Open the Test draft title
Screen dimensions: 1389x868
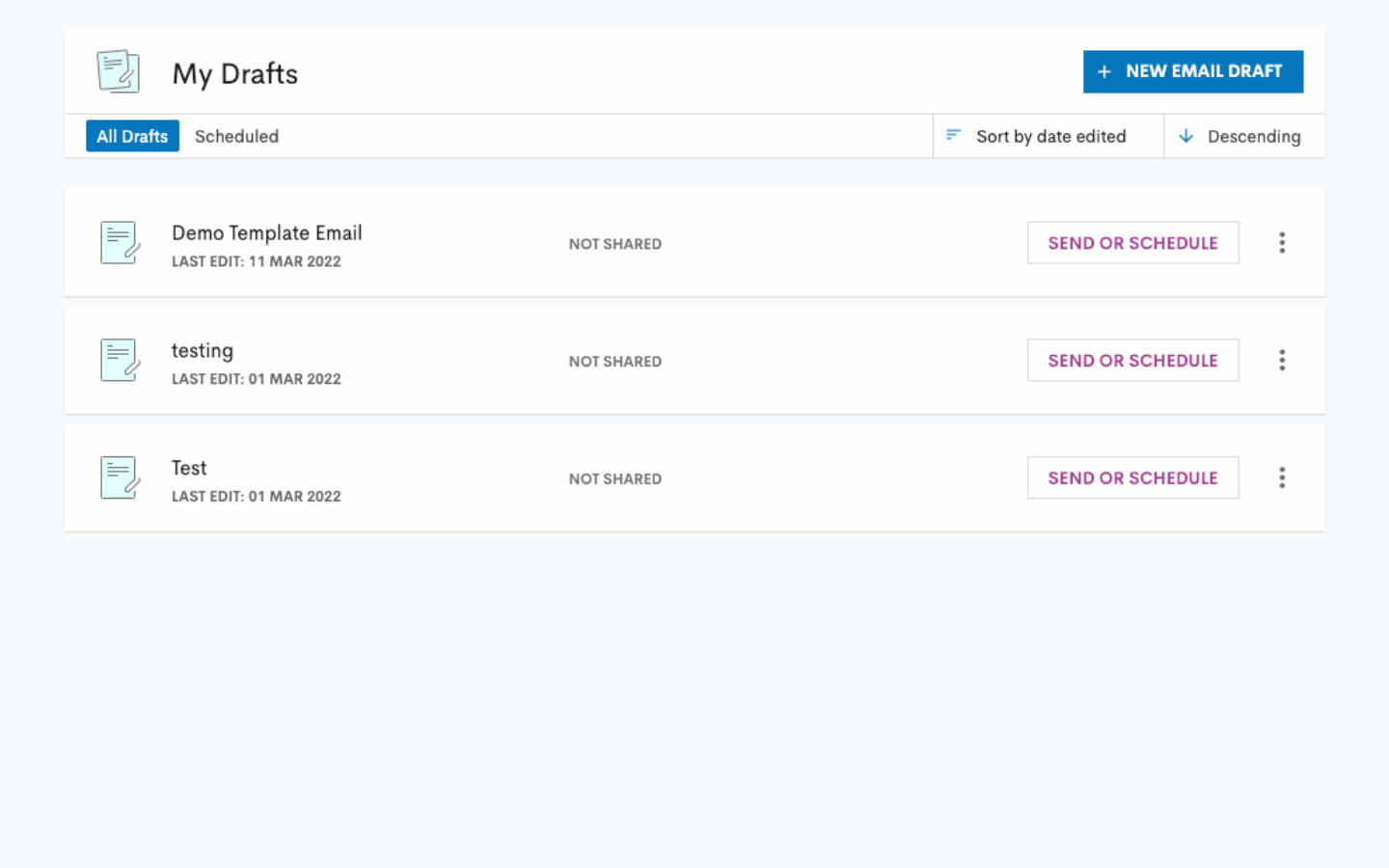[189, 468]
